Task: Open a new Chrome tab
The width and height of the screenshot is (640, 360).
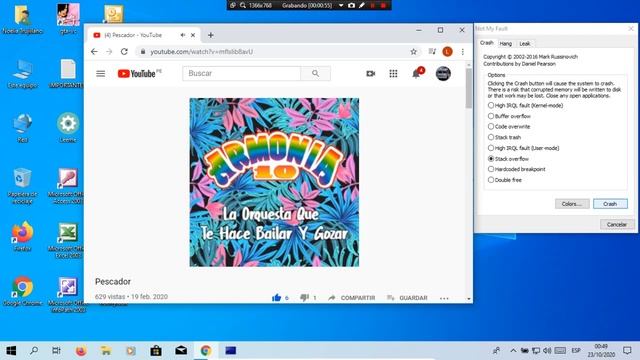Action: point(211,35)
